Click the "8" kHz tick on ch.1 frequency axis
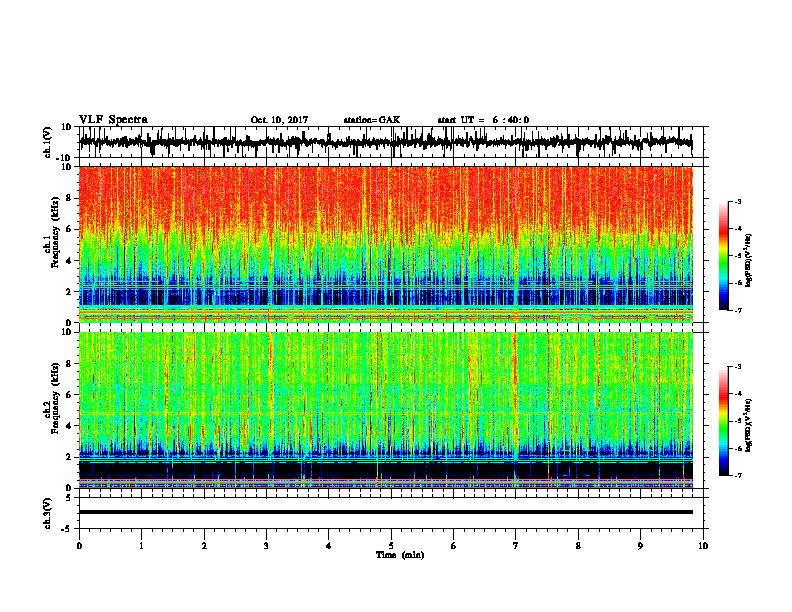792x612 pixels. tap(69, 198)
